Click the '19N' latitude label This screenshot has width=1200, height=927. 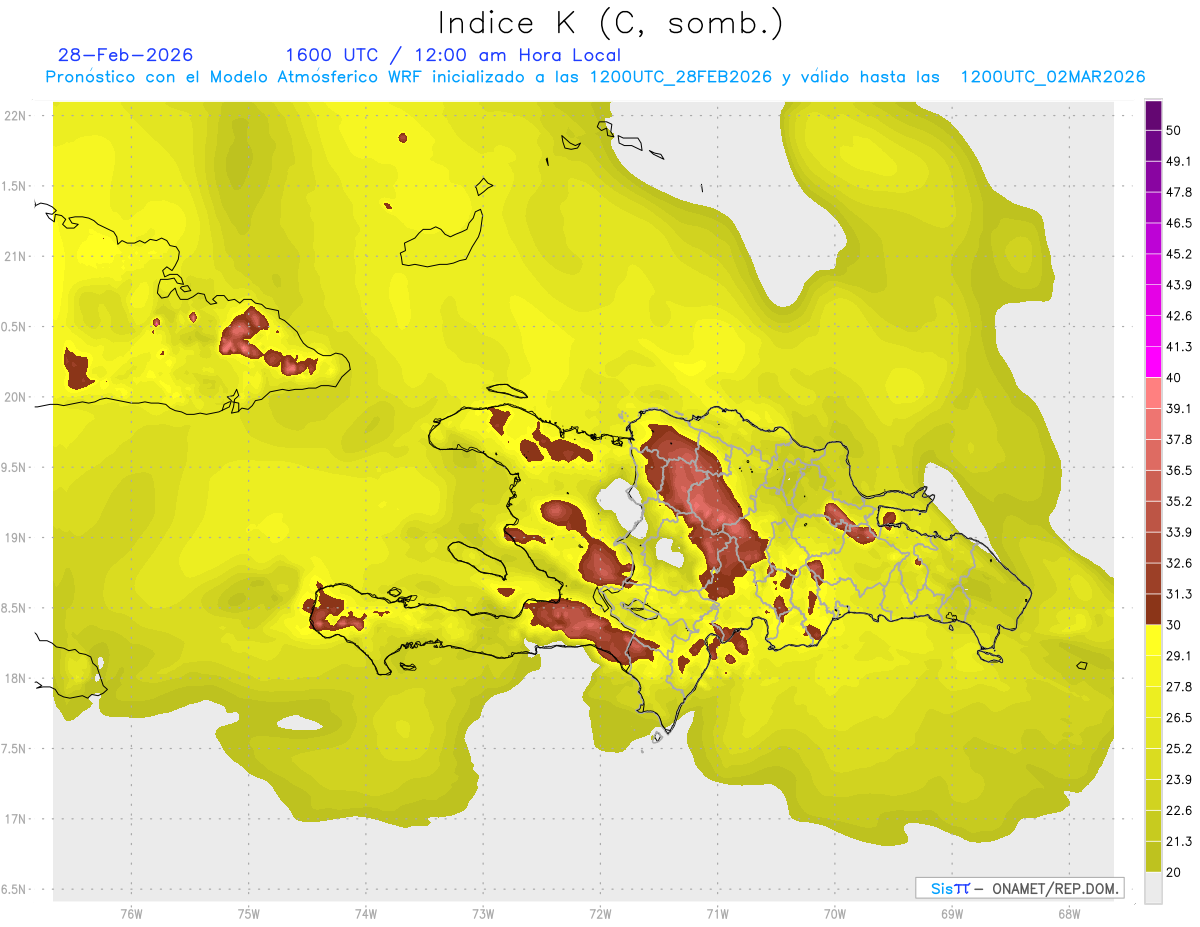[15, 537]
